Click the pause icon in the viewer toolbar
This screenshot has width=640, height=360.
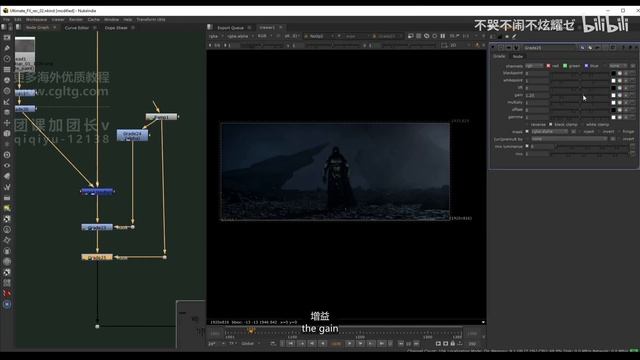pos(442,36)
